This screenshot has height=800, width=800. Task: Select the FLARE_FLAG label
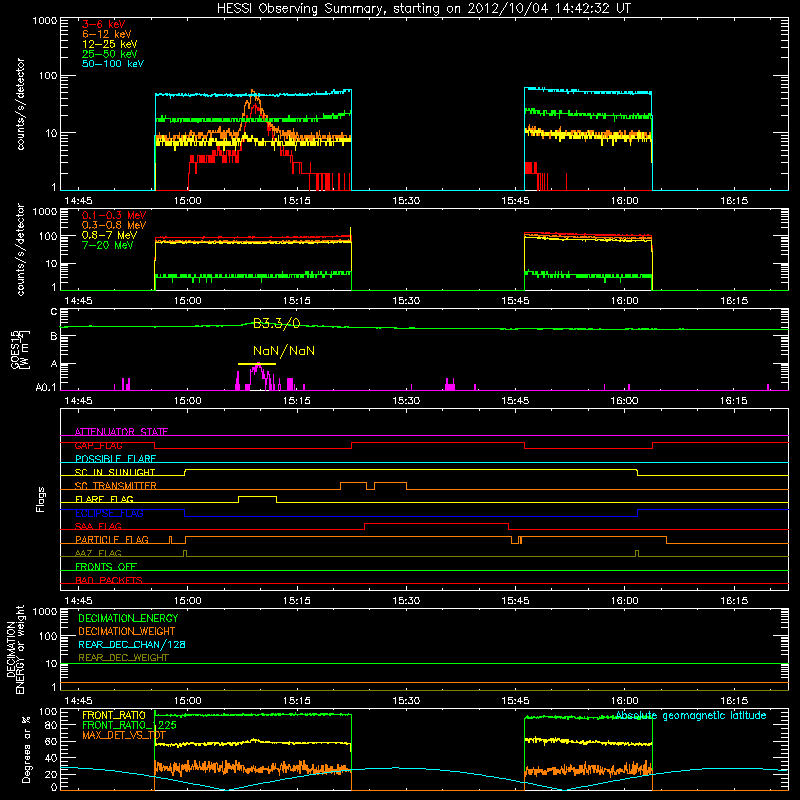(104, 499)
